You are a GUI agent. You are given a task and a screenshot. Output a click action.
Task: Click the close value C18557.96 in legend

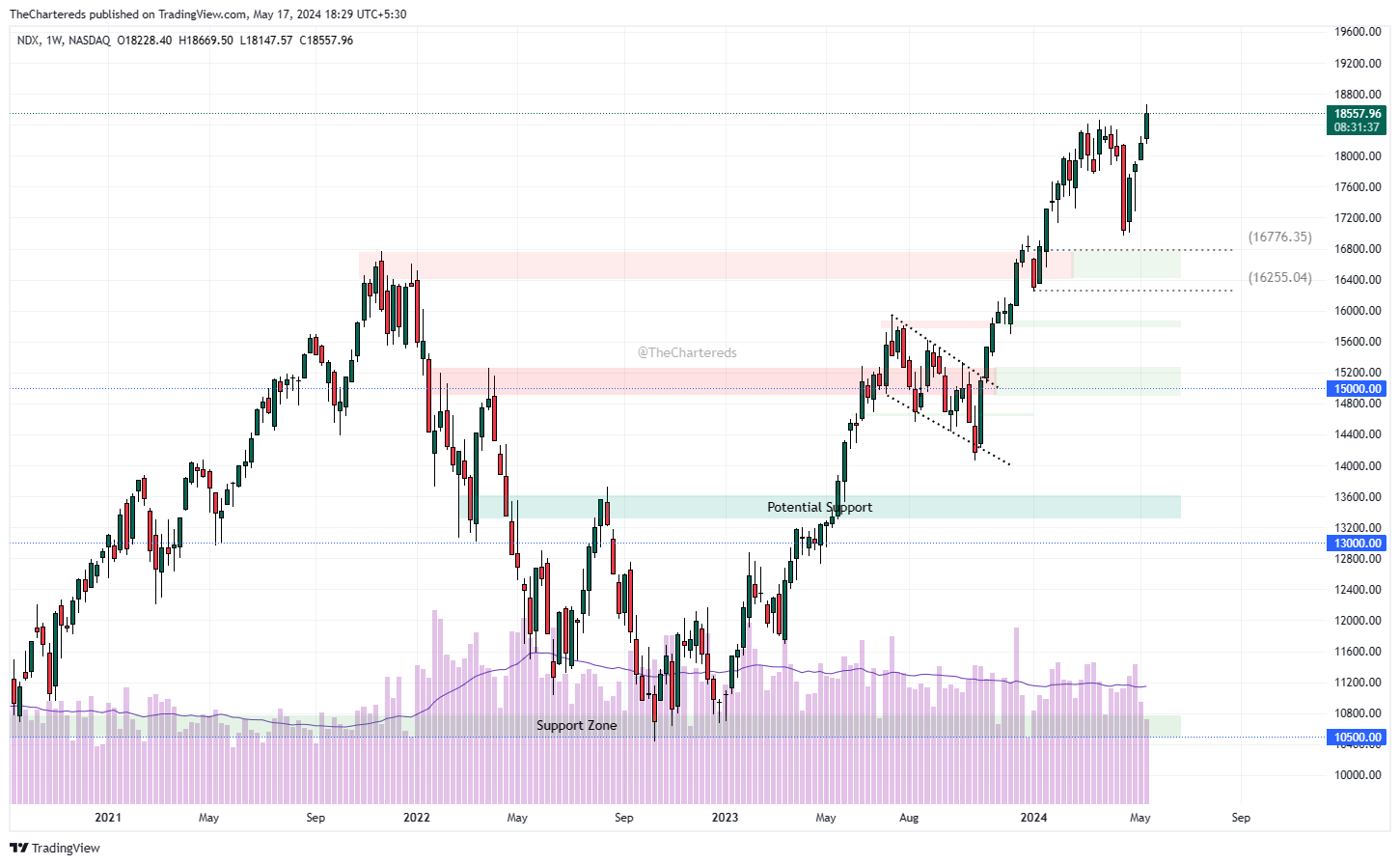click(x=326, y=41)
